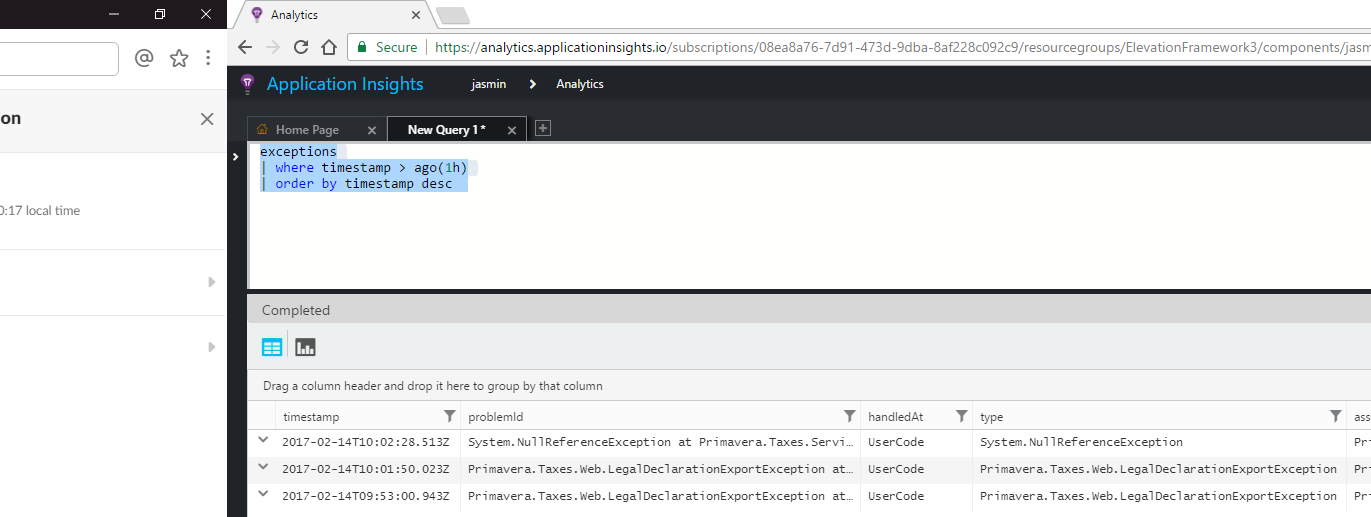Switch to the Home Page tab

pyautogui.click(x=307, y=130)
